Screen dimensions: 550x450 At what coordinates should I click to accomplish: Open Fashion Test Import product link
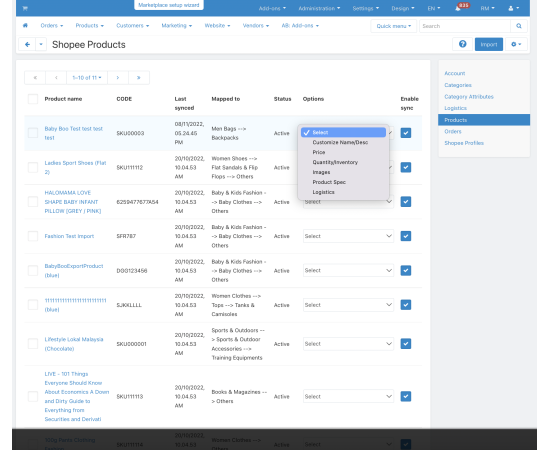tap(69, 236)
